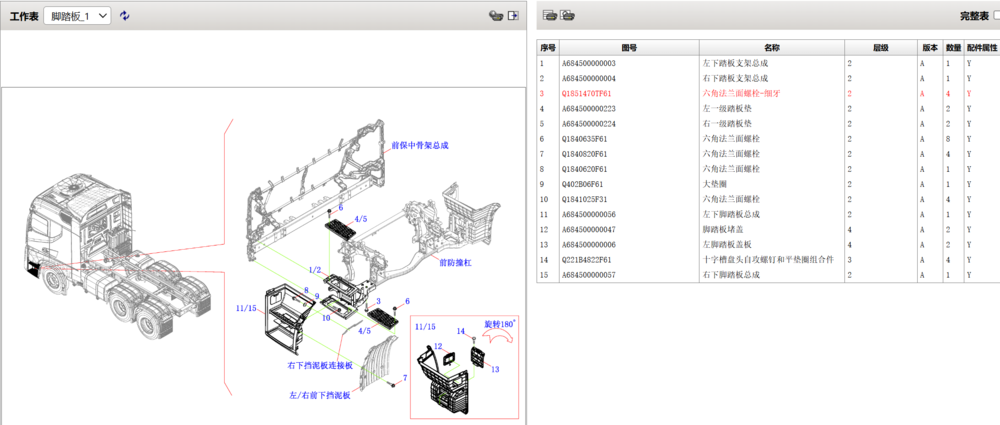Click the 前保中骨架总成 diagram label
Image resolution: width=1000 pixels, height=425 pixels.
pos(420,146)
